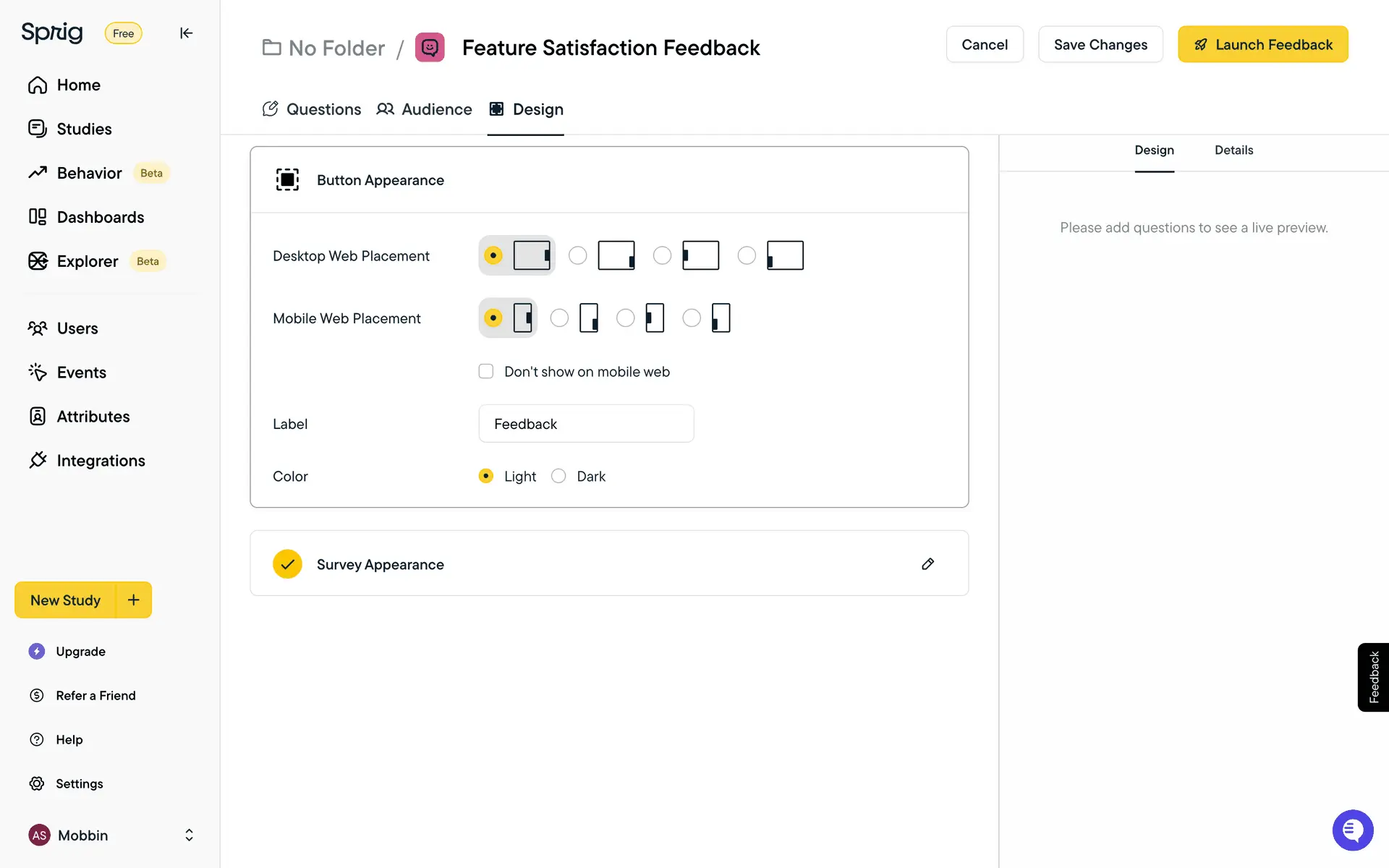The height and width of the screenshot is (868, 1389).
Task: Click the Explorer icon in sidebar
Action: [x=38, y=261]
